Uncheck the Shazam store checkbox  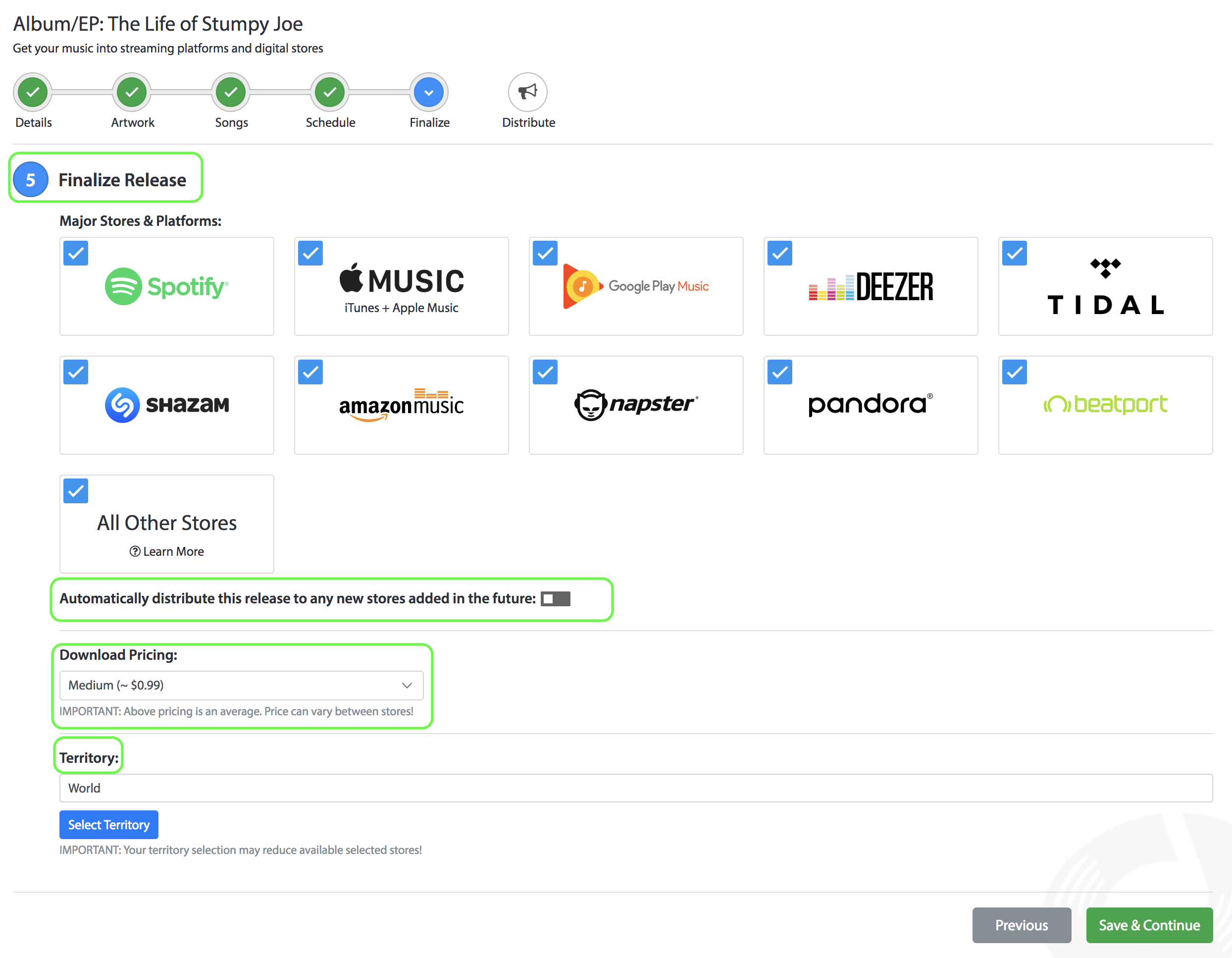click(76, 372)
